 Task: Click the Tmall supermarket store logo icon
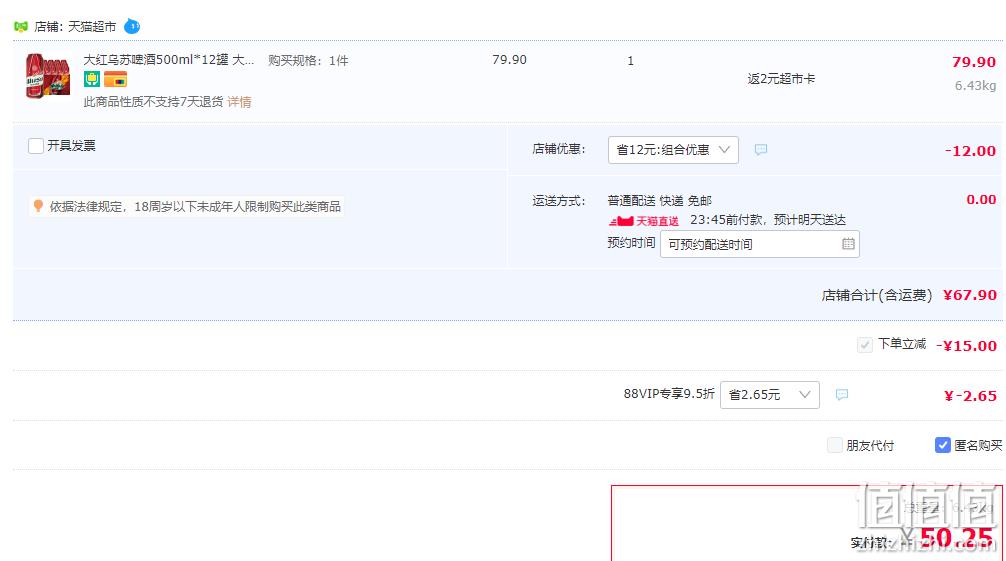coord(21,26)
